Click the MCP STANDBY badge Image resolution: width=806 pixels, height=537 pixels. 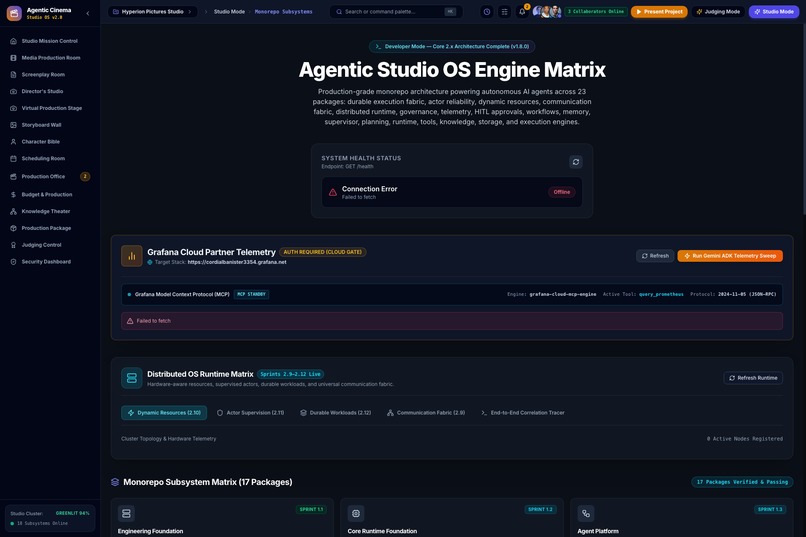coord(251,294)
